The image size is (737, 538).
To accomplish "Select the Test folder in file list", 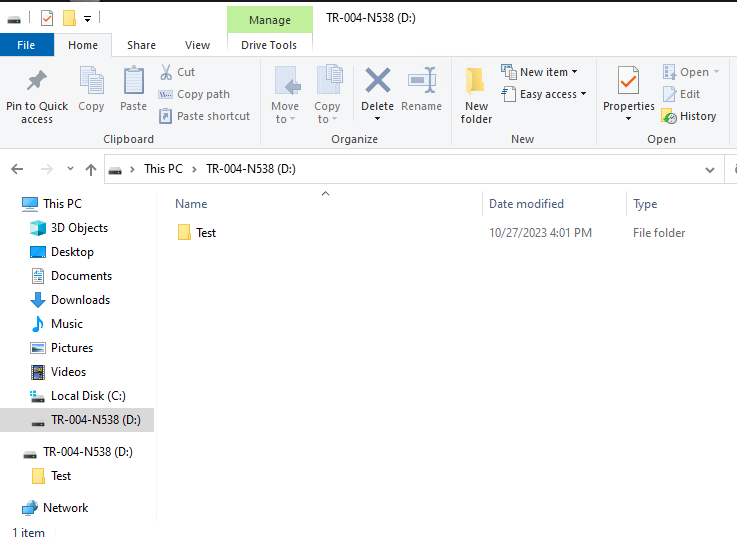I will pos(205,233).
